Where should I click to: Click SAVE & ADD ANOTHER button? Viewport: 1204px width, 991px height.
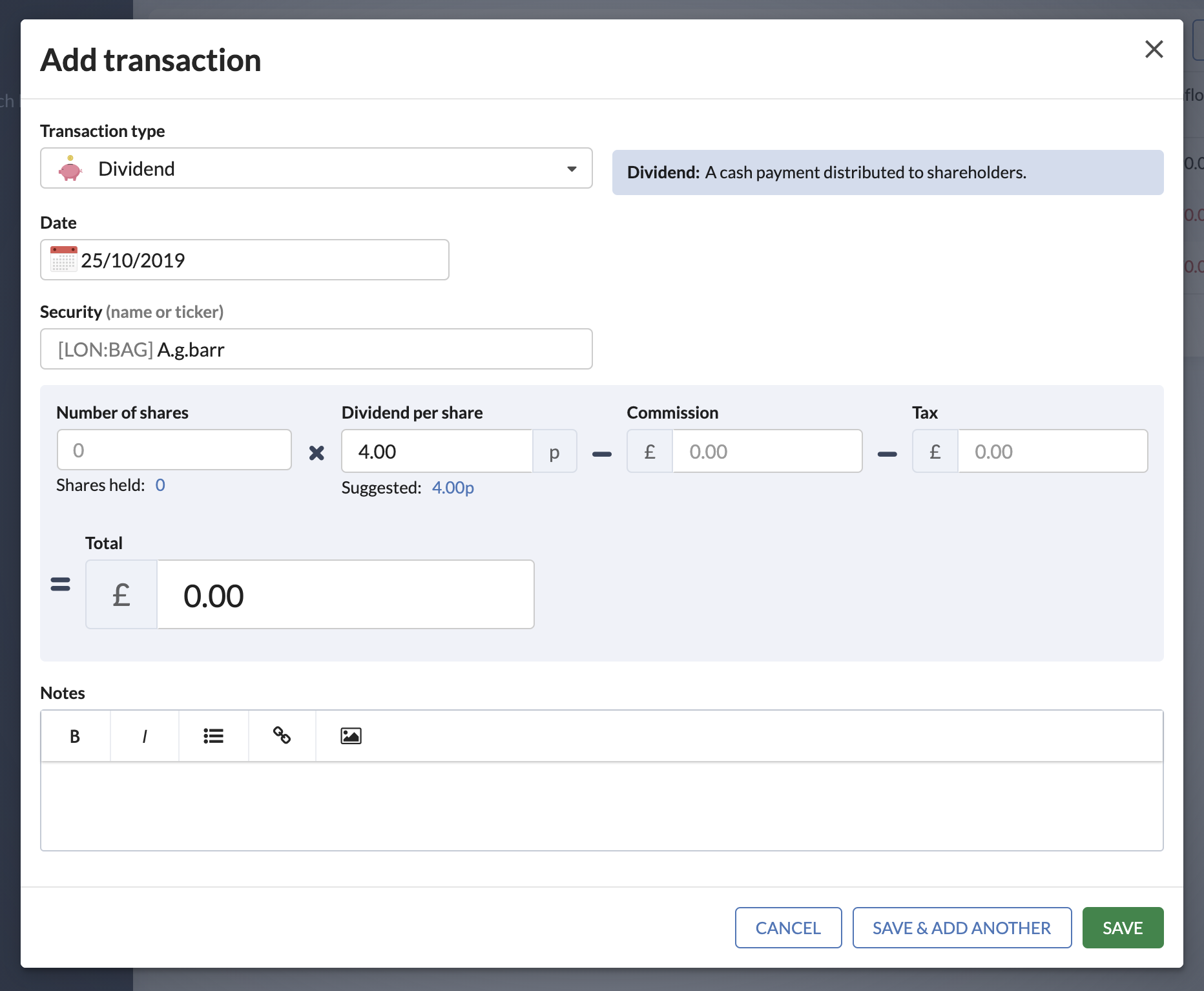[962, 928]
